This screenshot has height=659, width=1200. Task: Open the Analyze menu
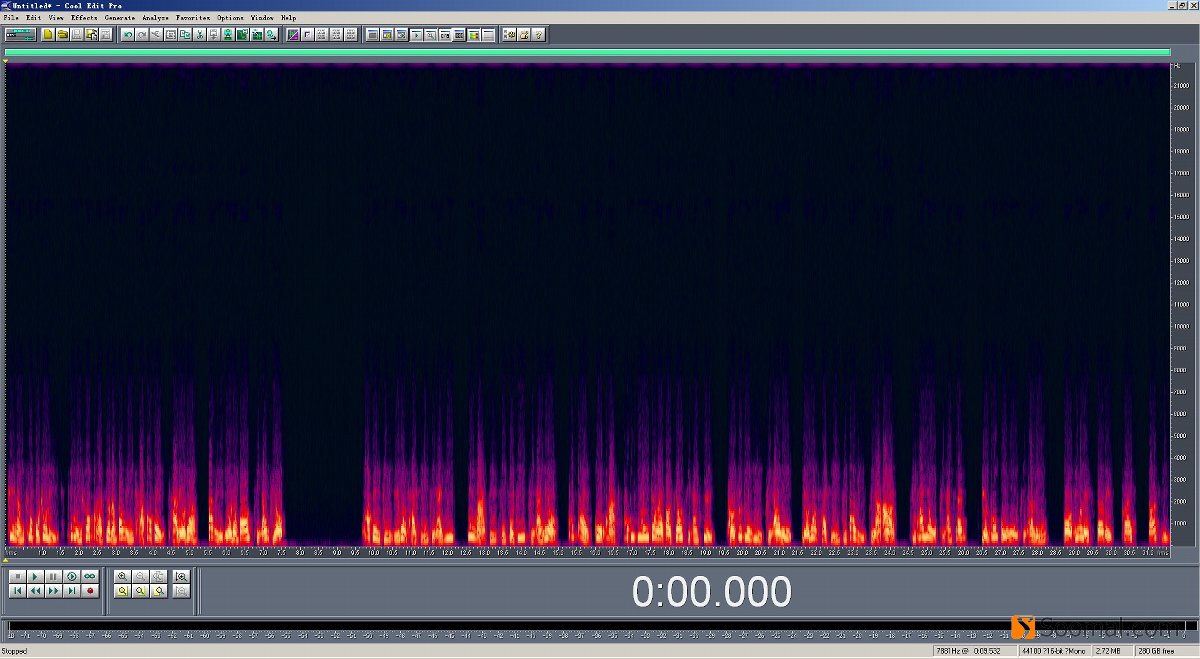pos(155,18)
